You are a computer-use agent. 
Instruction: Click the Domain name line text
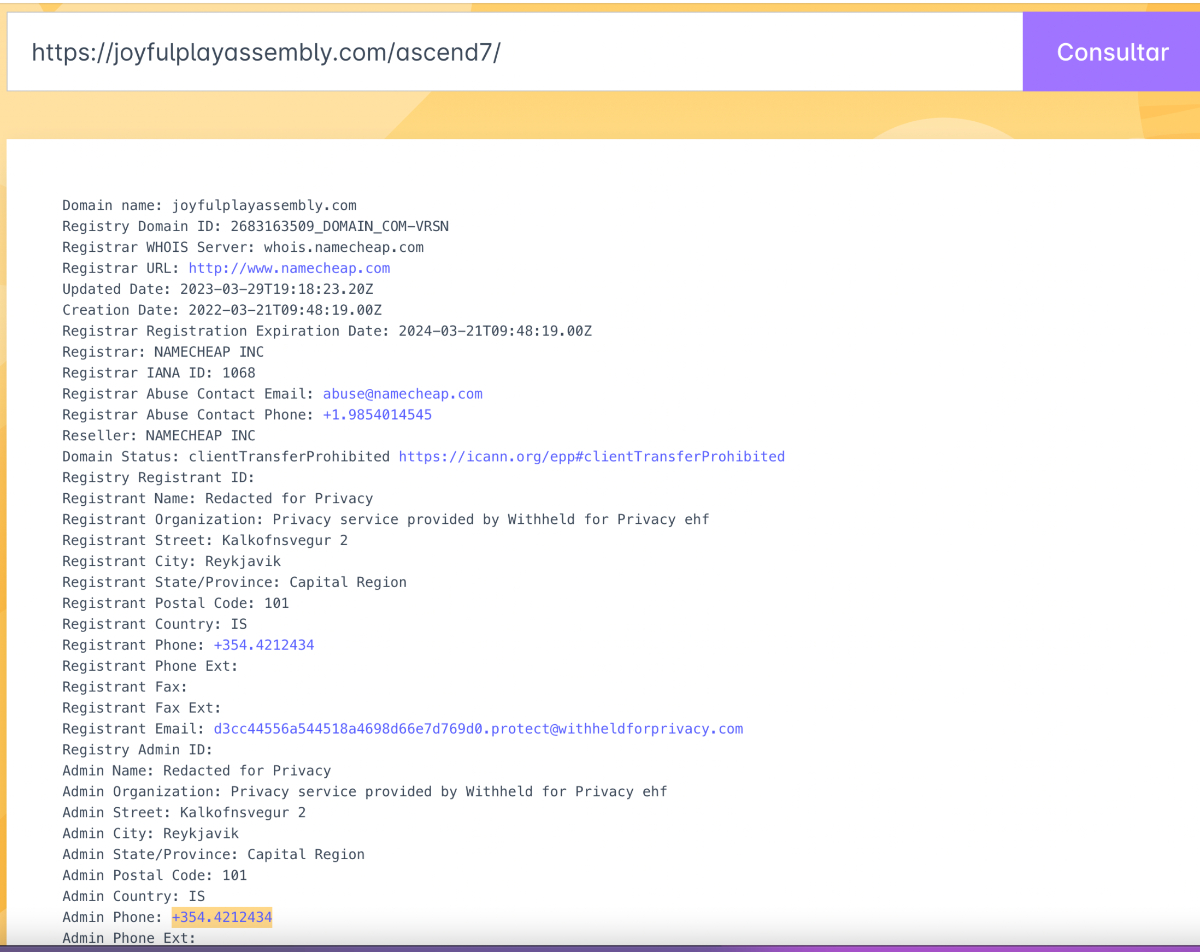[x=209, y=206]
